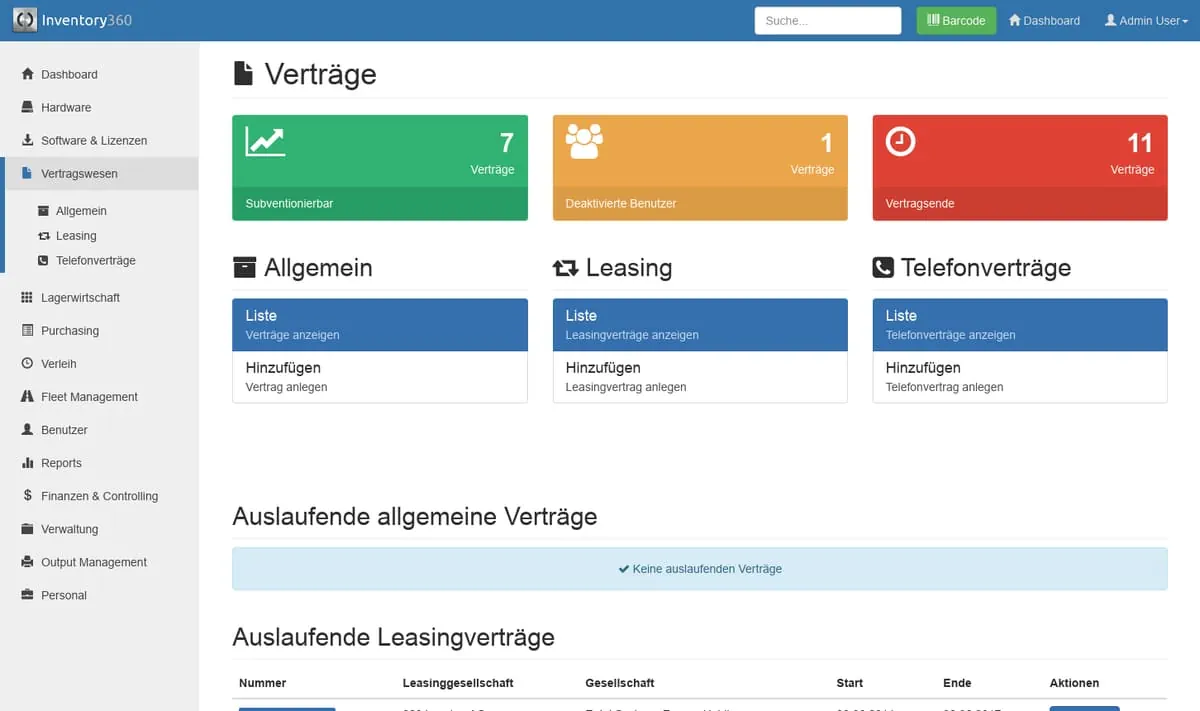The width and height of the screenshot is (1200, 711).
Task: Click the Output Management printer icon
Action: (28, 562)
